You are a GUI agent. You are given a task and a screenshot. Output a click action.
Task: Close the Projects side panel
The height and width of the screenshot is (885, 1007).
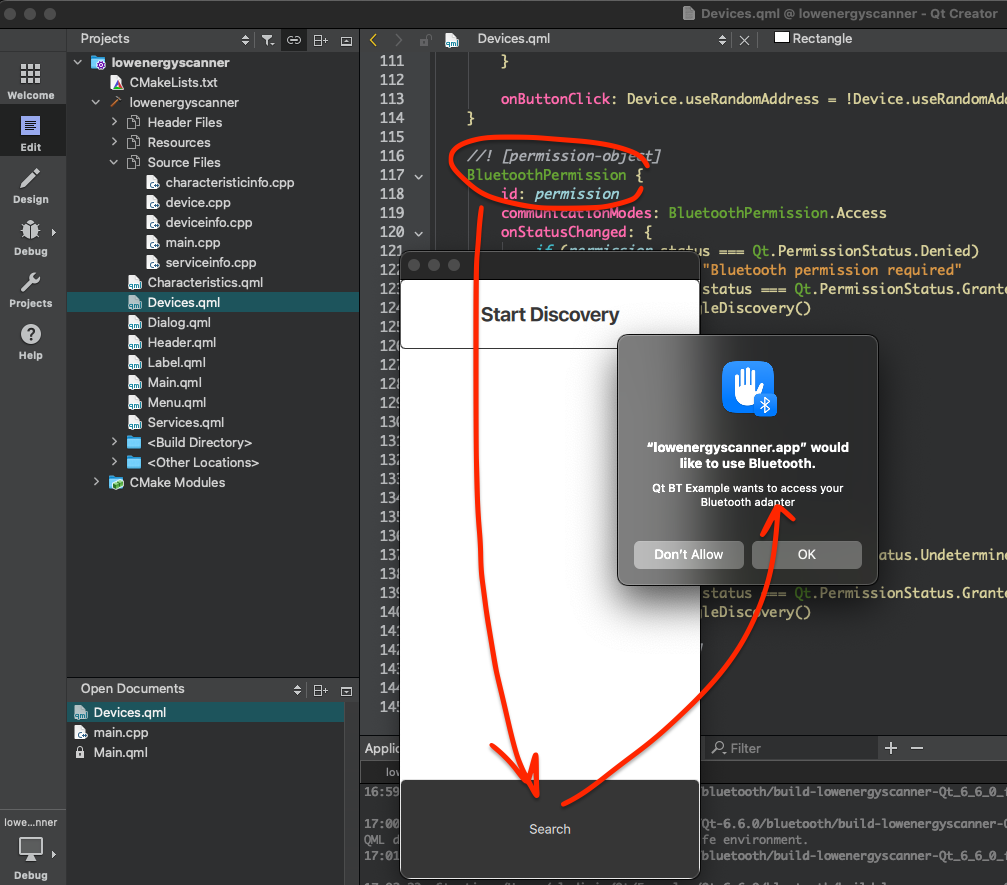pos(346,41)
